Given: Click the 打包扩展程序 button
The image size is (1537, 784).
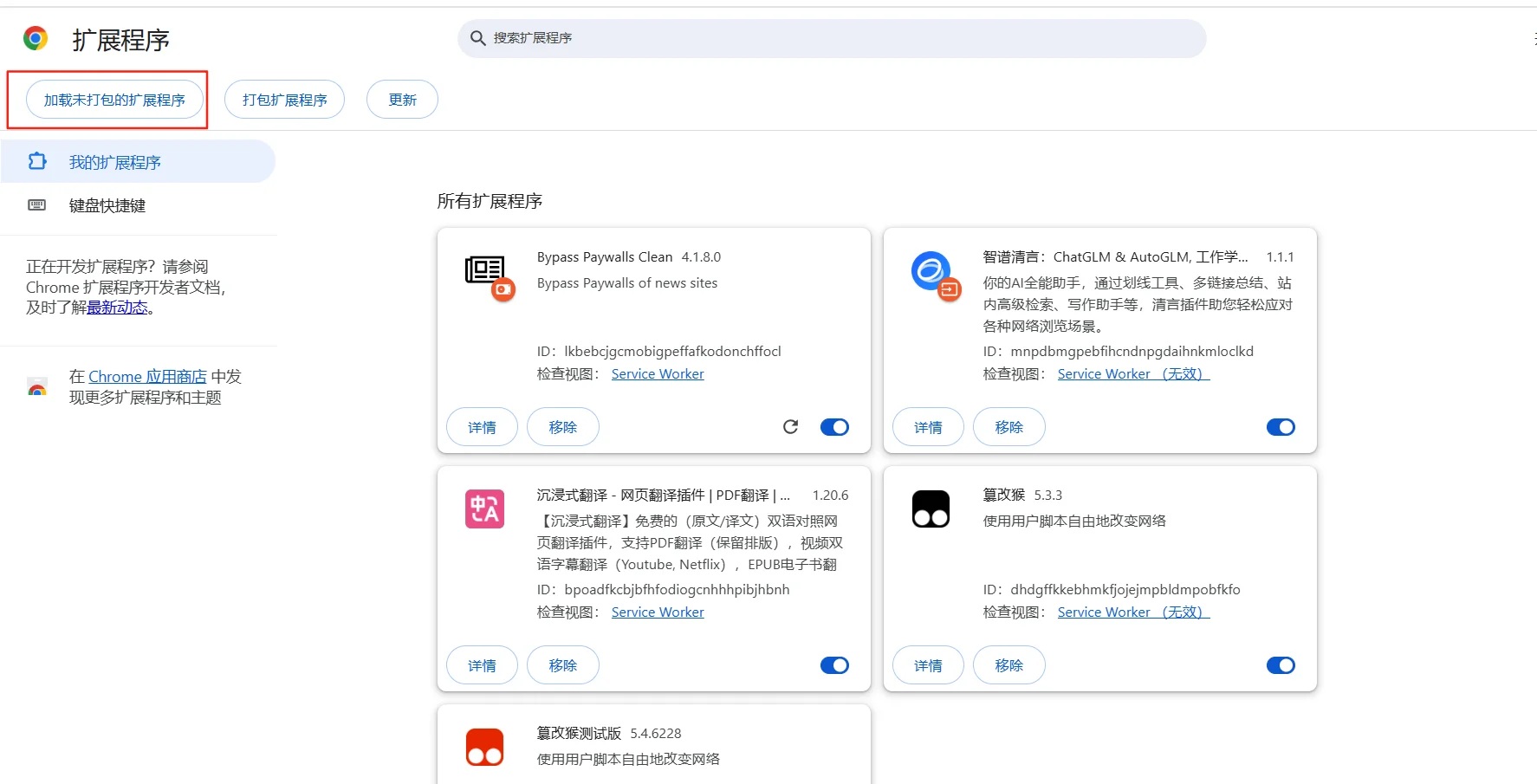Looking at the screenshot, I should pos(284,99).
